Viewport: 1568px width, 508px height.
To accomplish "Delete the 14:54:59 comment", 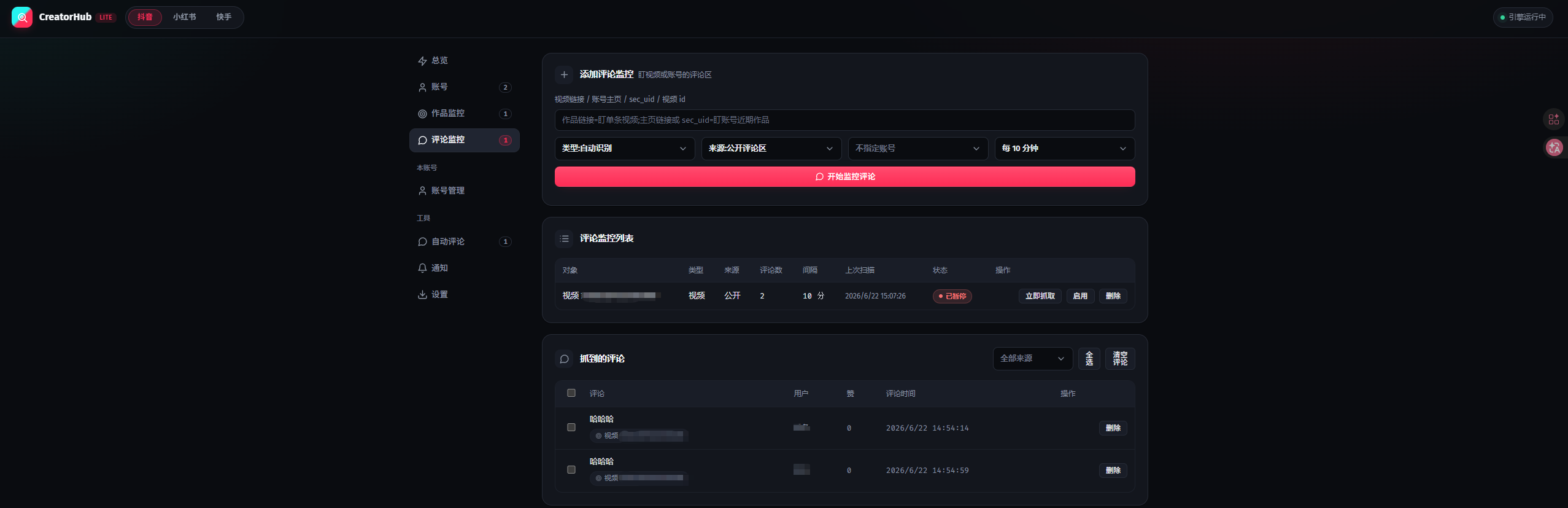I will (1113, 471).
